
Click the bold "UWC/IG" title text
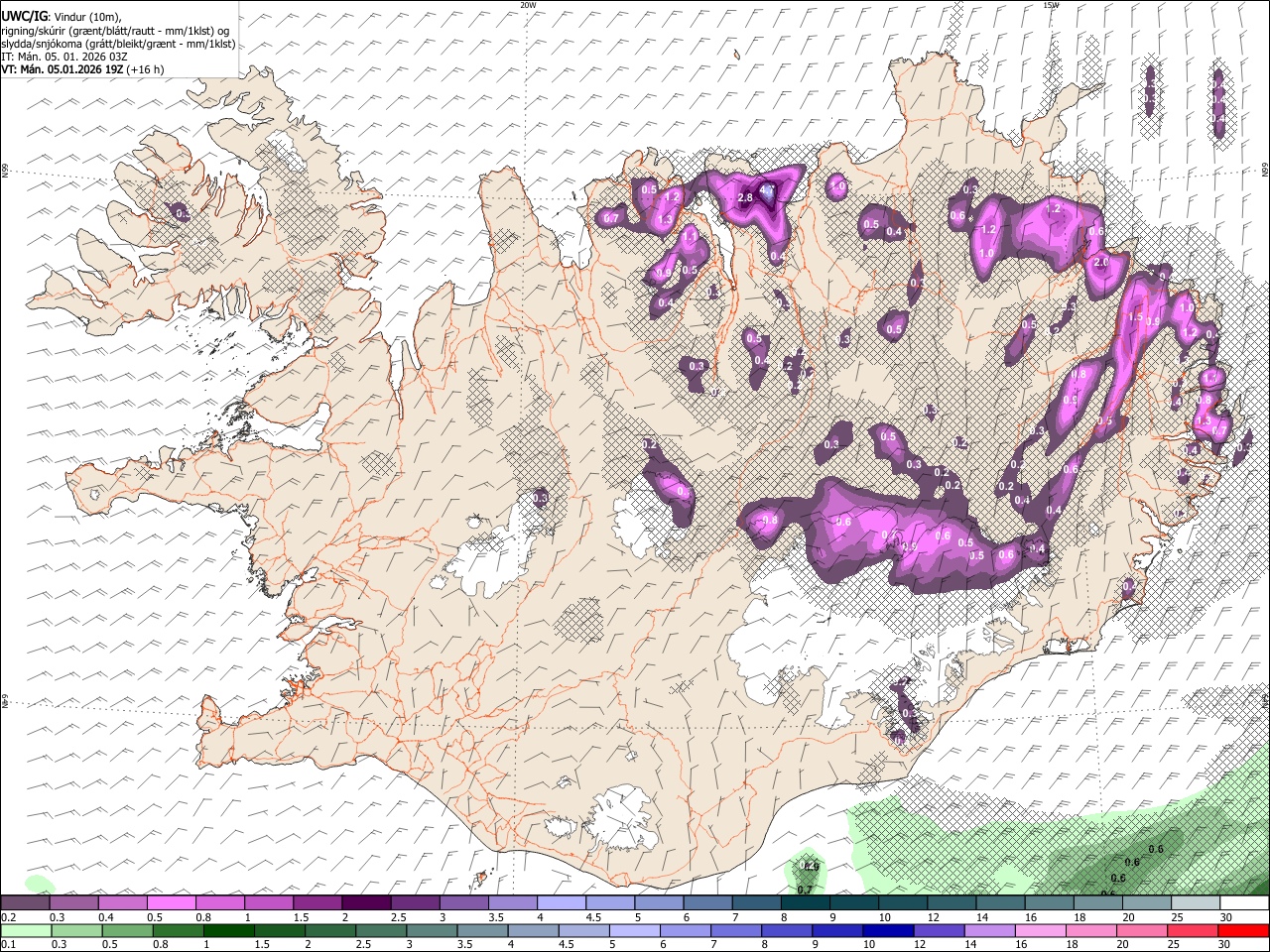click(x=24, y=16)
